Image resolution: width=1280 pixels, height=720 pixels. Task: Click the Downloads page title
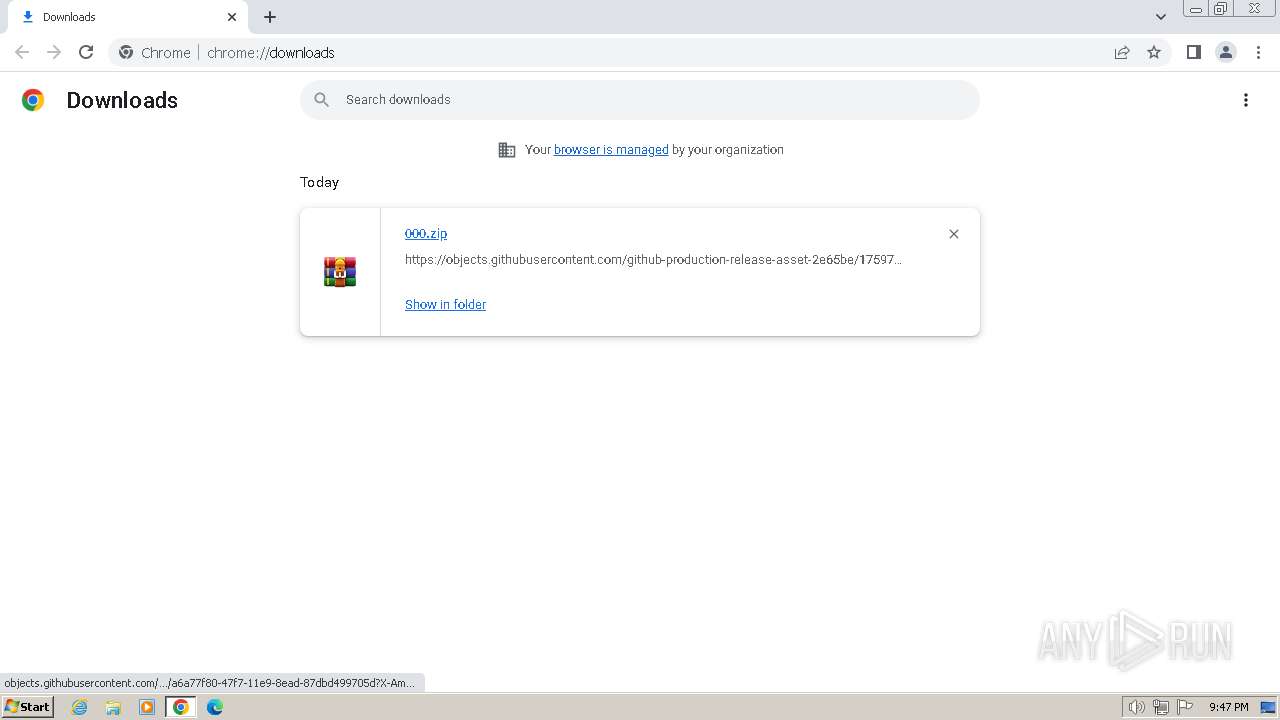tap(122, 100)
